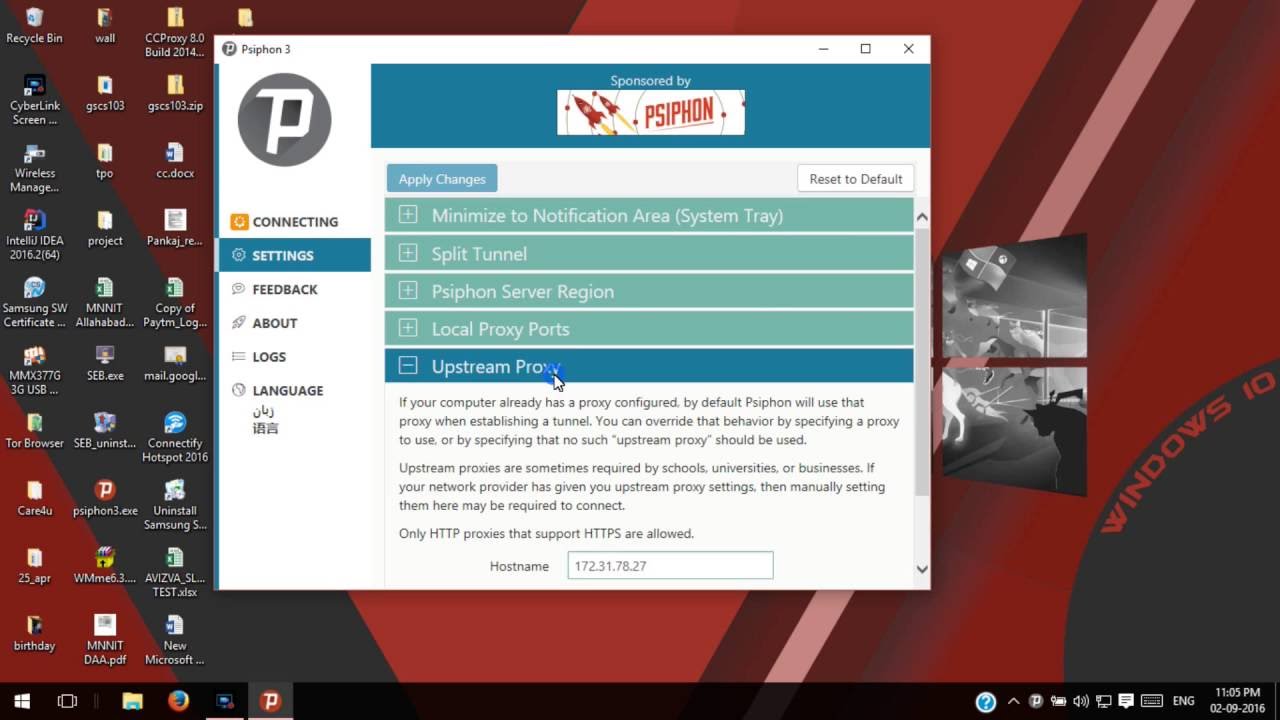1280x720 pixels.
Task: Select the Care4u folder icon
Action: coord(34,497)
